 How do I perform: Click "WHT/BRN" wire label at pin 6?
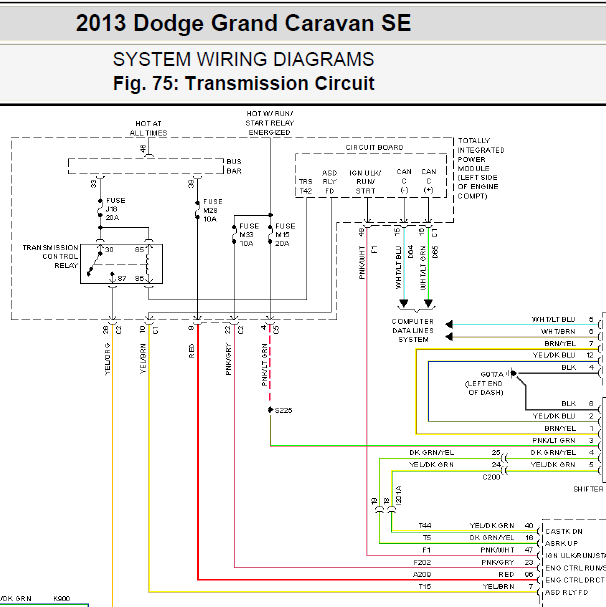(558, 332)
